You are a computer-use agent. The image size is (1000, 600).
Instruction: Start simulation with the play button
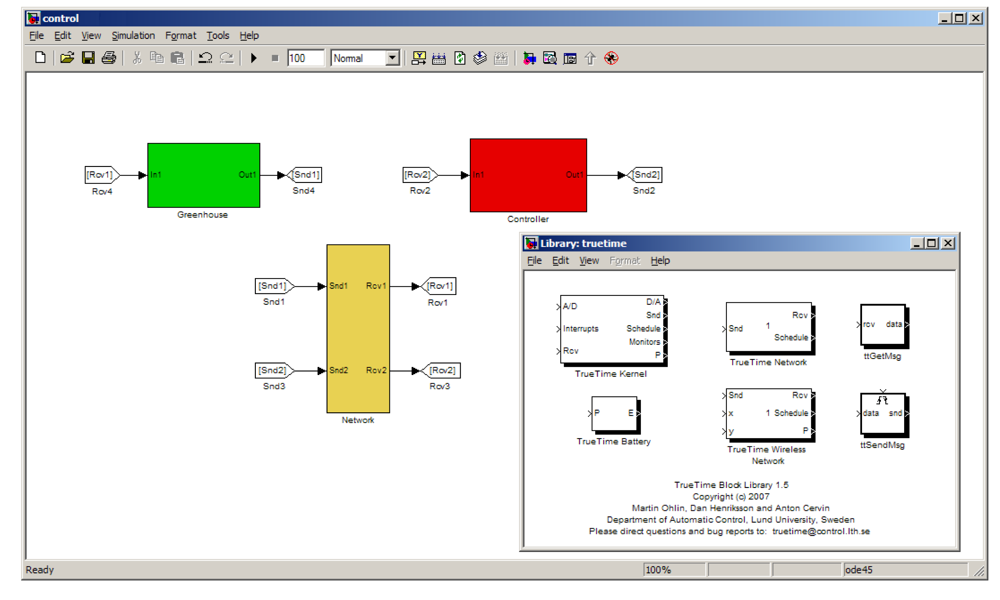[x=254, y=58]
